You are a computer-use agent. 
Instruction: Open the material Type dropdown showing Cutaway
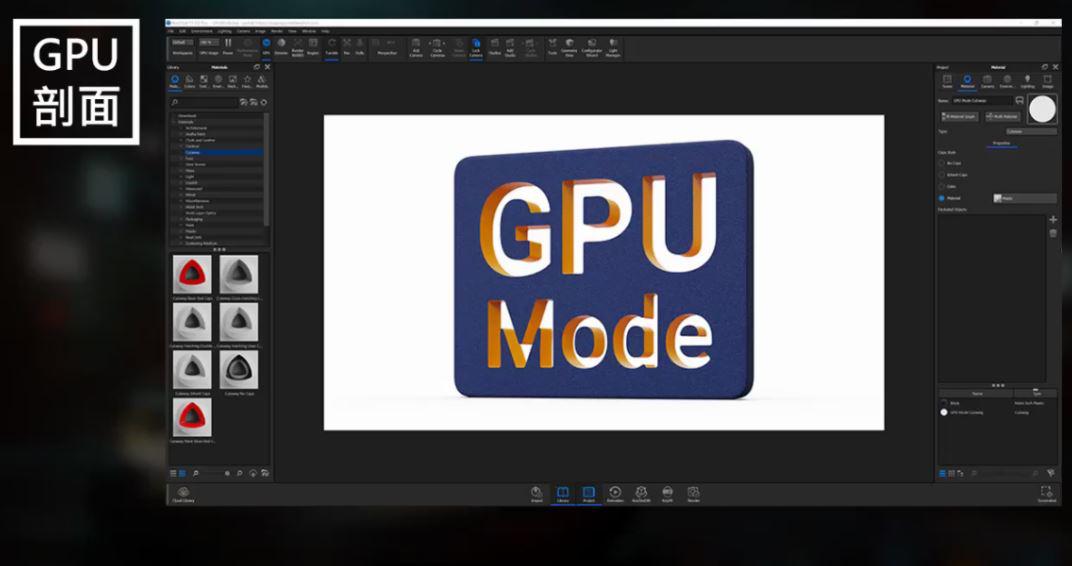tap(1030, 131)
